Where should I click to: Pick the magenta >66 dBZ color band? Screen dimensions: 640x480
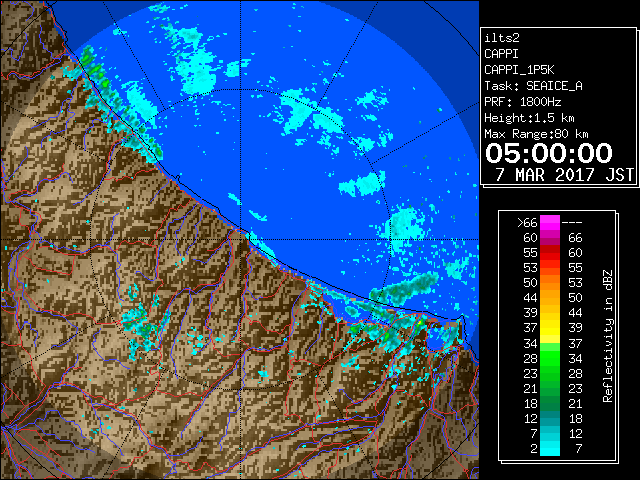tap(550, 223)
